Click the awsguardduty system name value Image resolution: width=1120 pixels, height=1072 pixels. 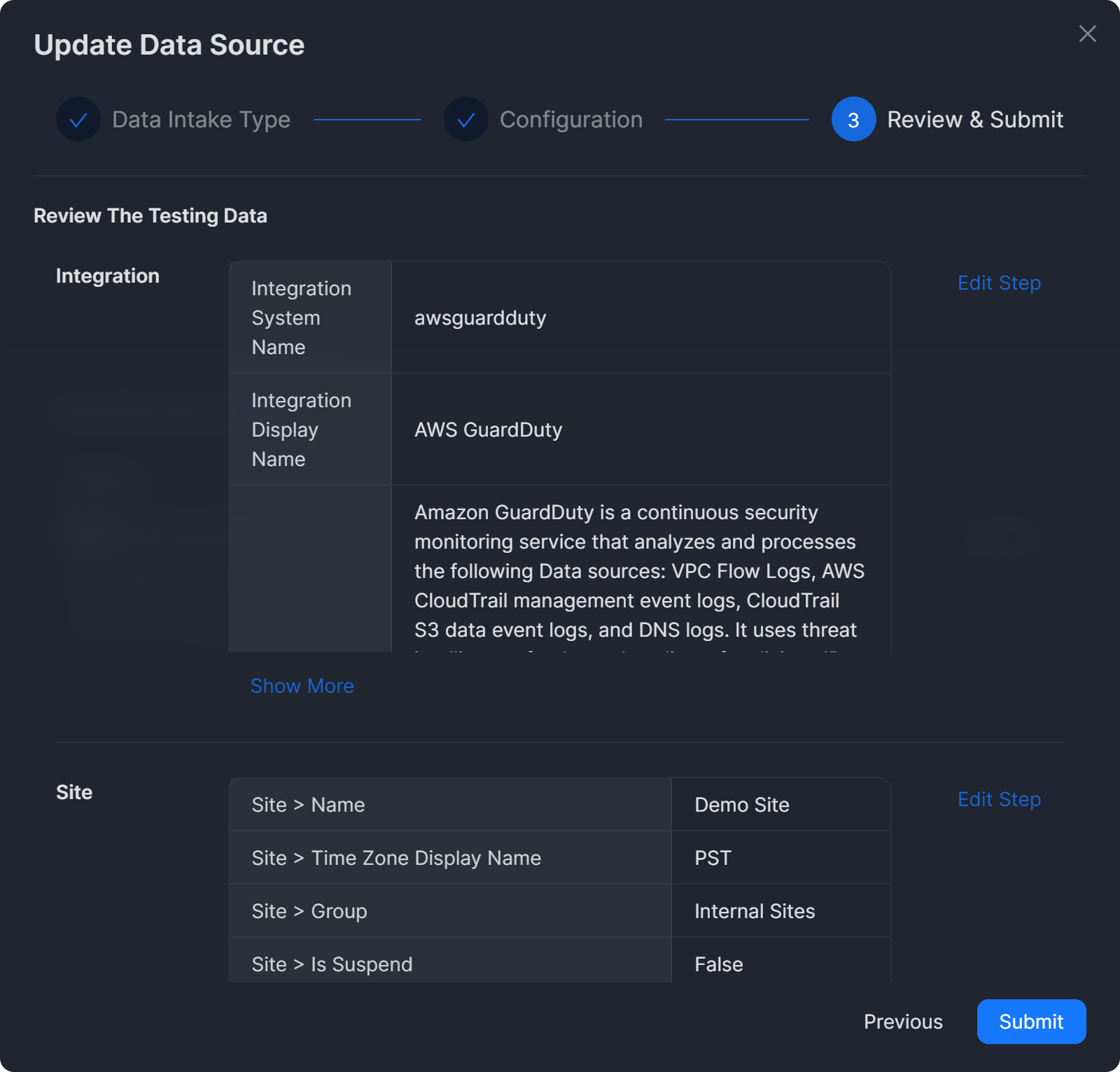[x=480, y=318]
